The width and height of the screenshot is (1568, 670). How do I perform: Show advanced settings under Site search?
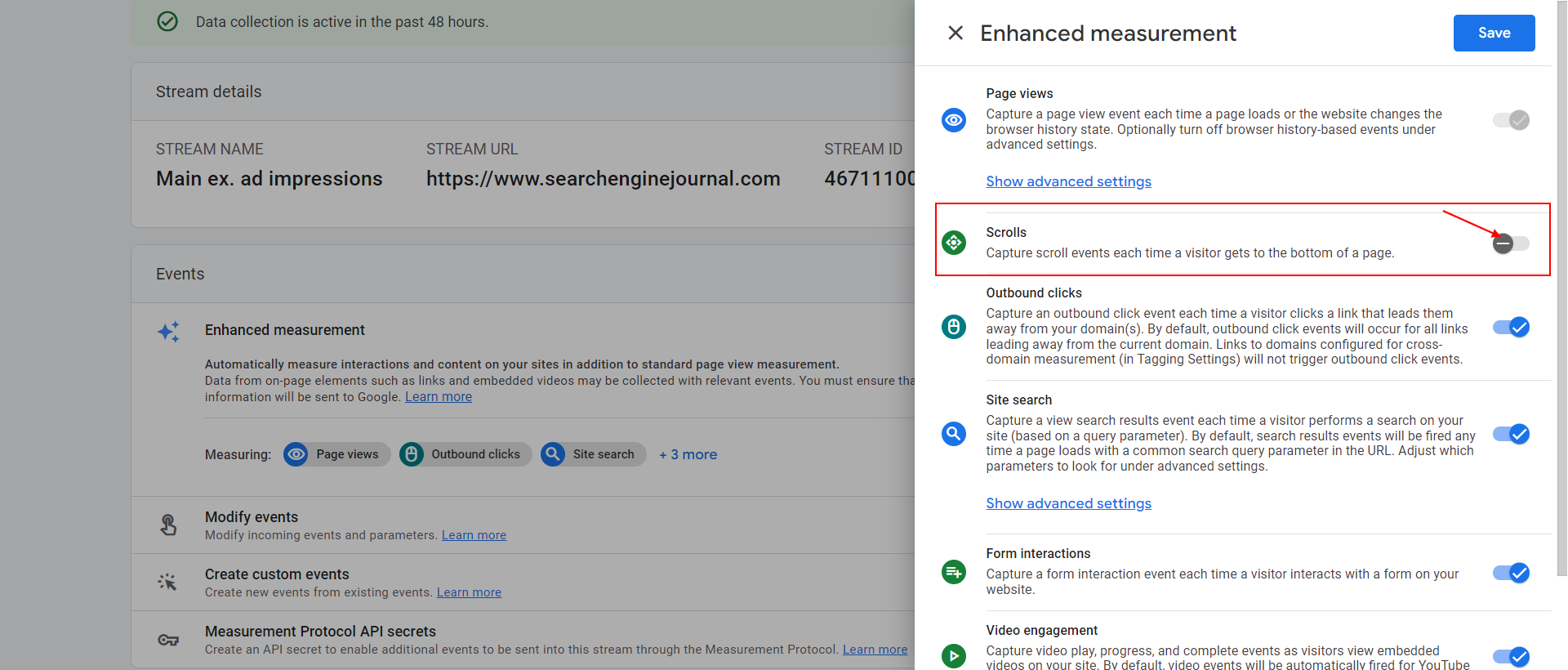(x=1068, y=503)
